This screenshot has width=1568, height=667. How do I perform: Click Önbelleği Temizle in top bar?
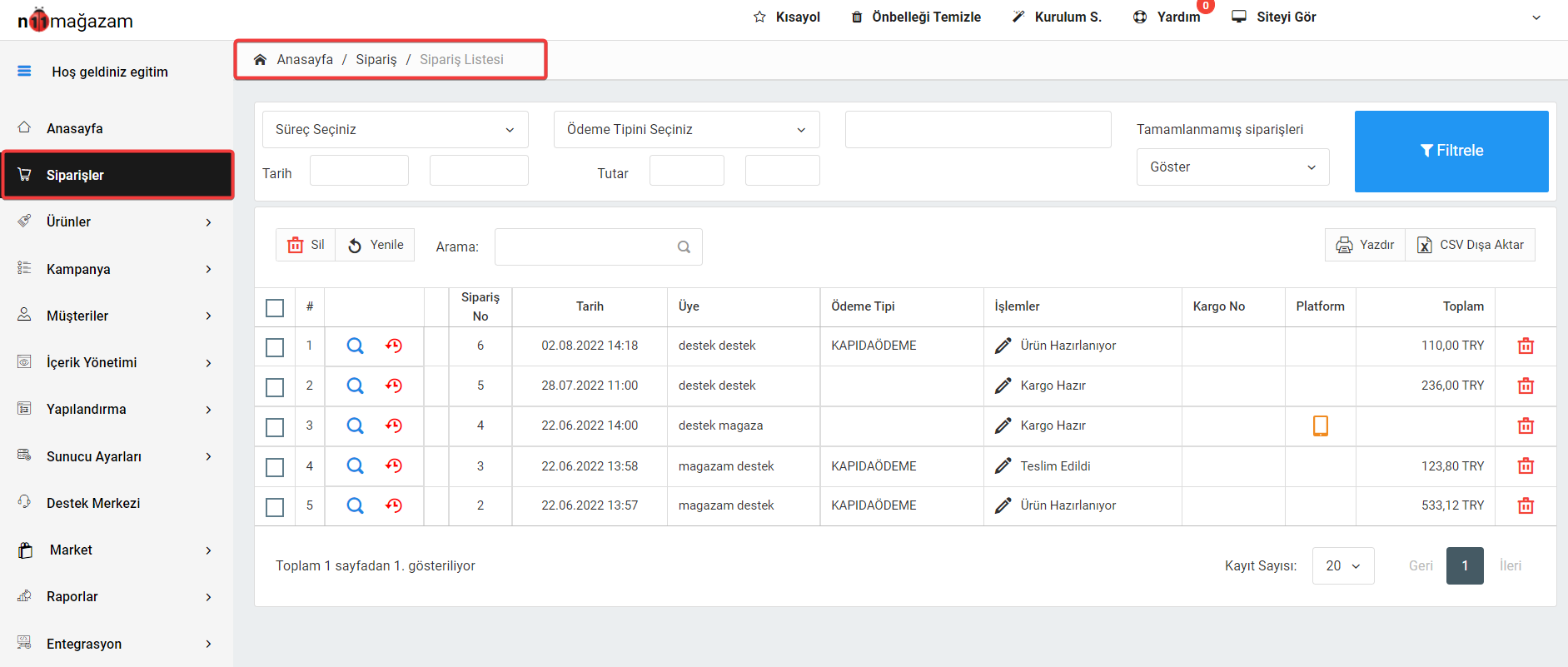coord(916,17)
